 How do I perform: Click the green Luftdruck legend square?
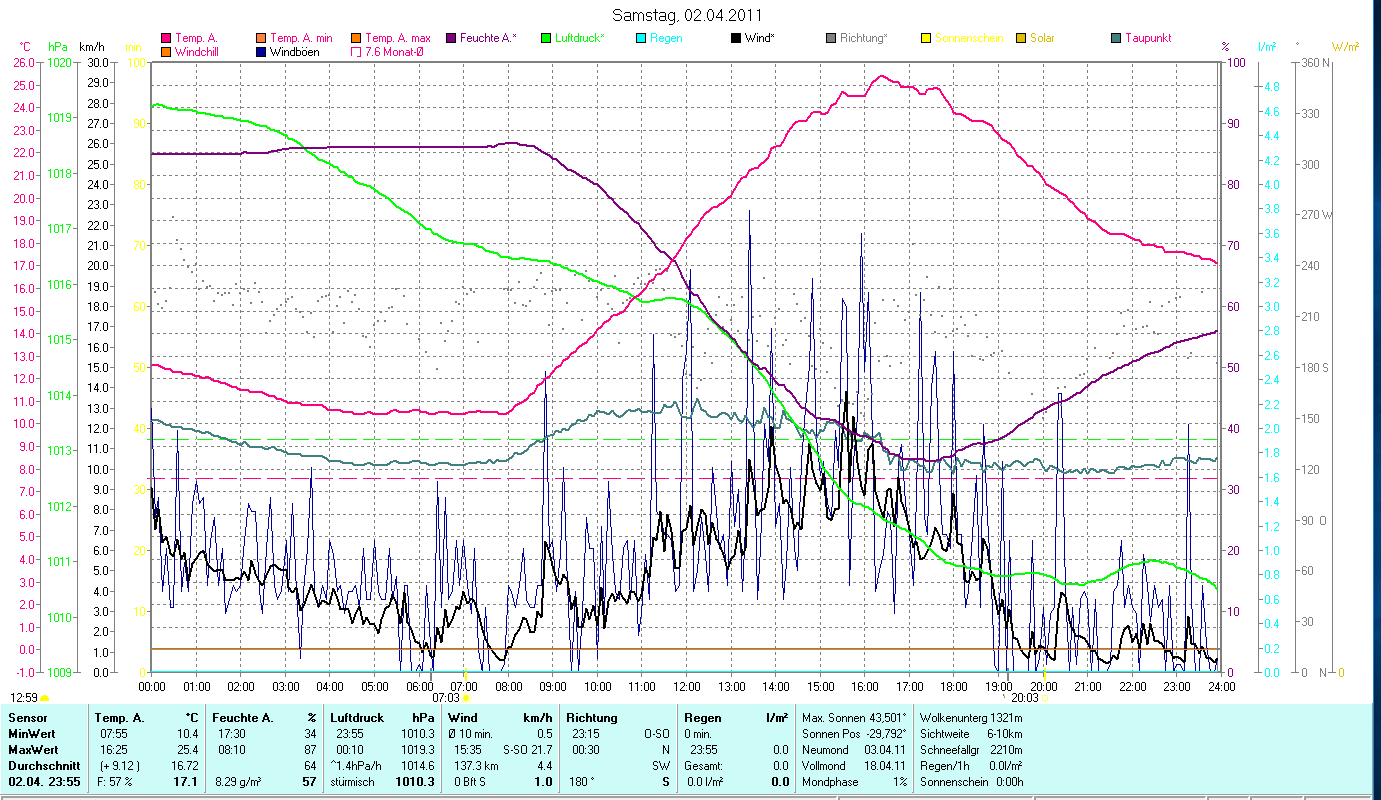(546, 38)
